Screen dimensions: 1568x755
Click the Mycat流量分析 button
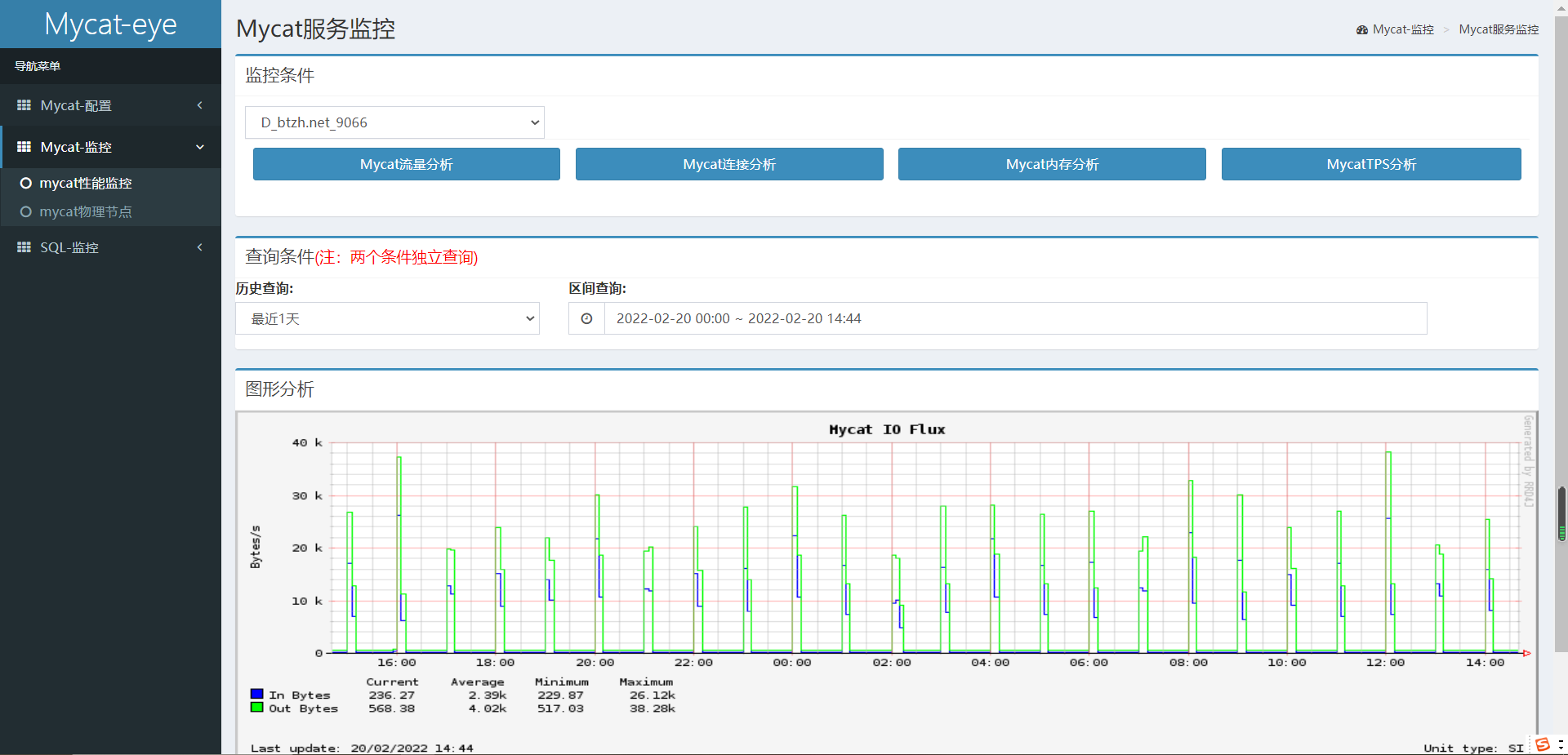[407, 164]
